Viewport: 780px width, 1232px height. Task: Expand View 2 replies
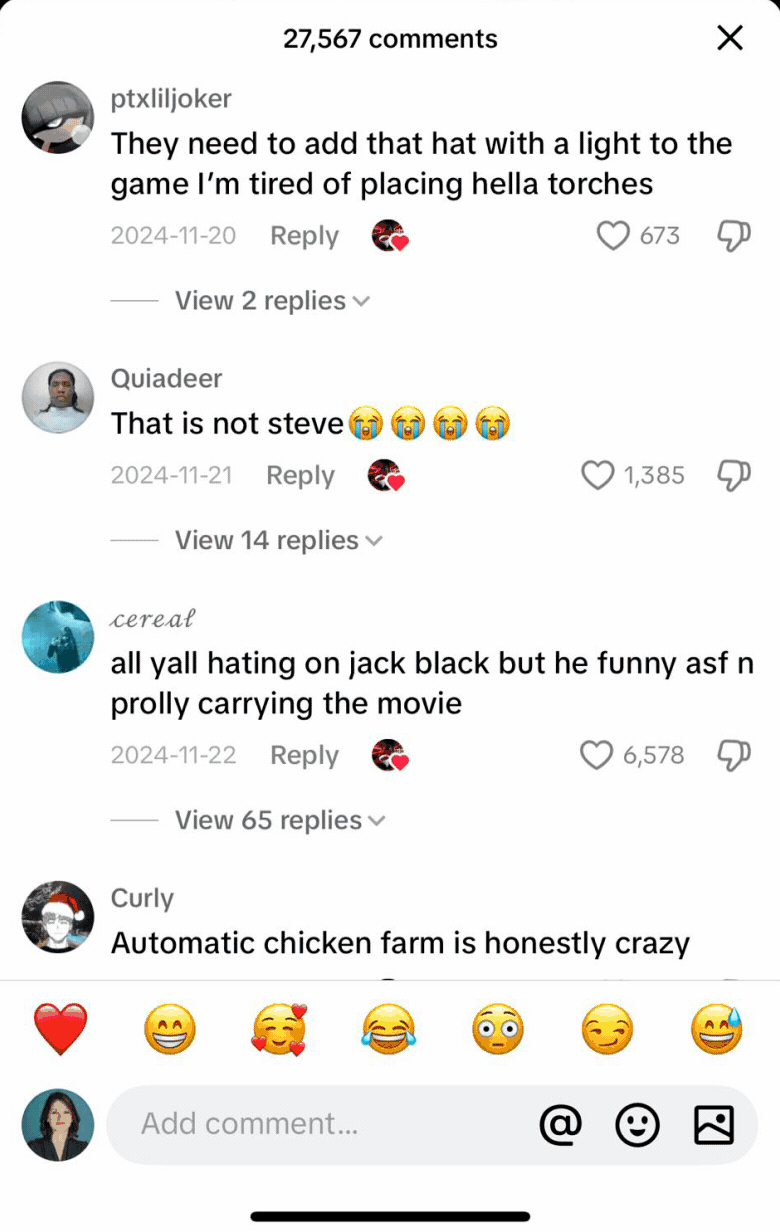point(272,301)
